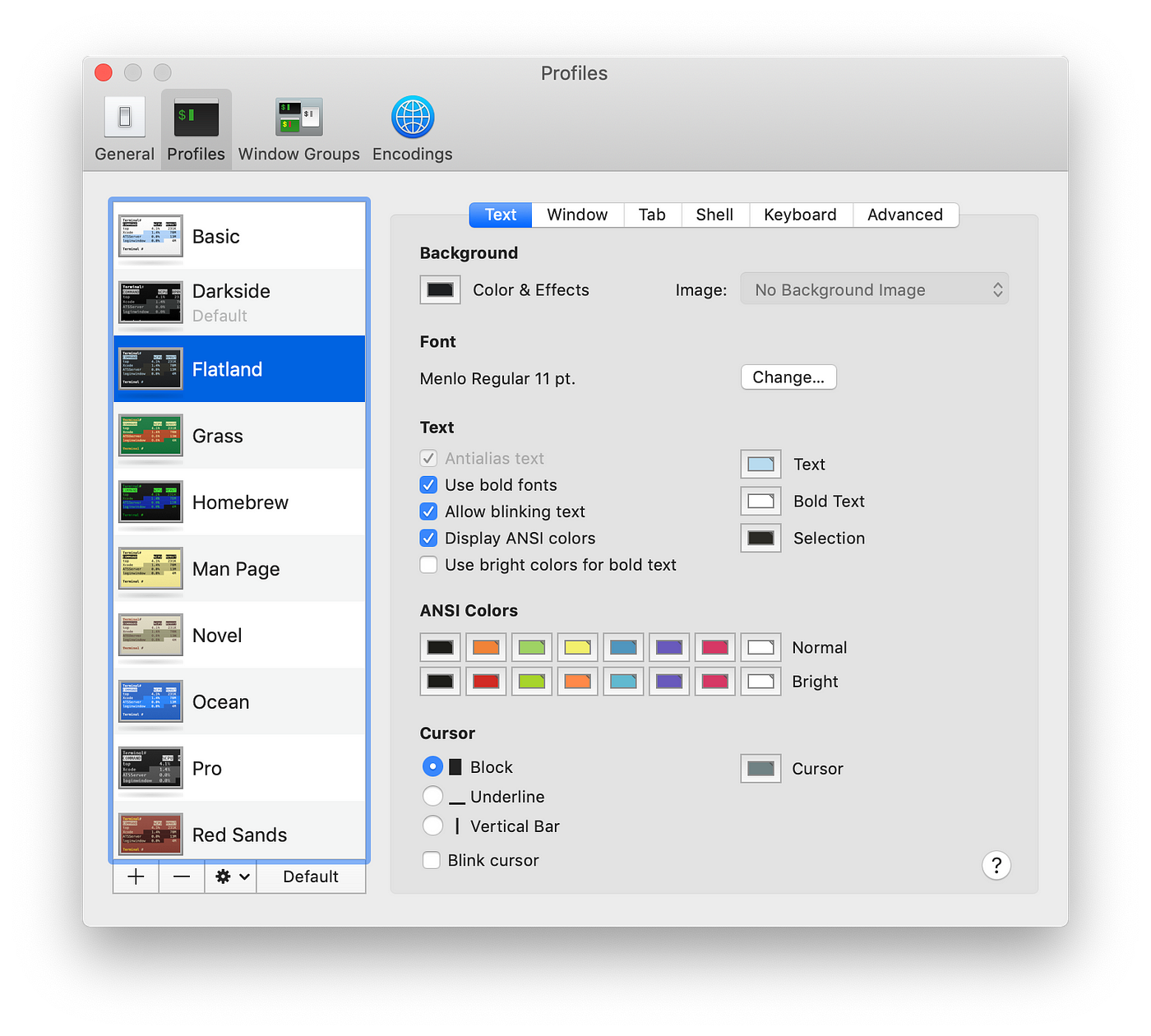Click the Profiles toolbar icon
1151x1036 pixels.
pos(196,130)
